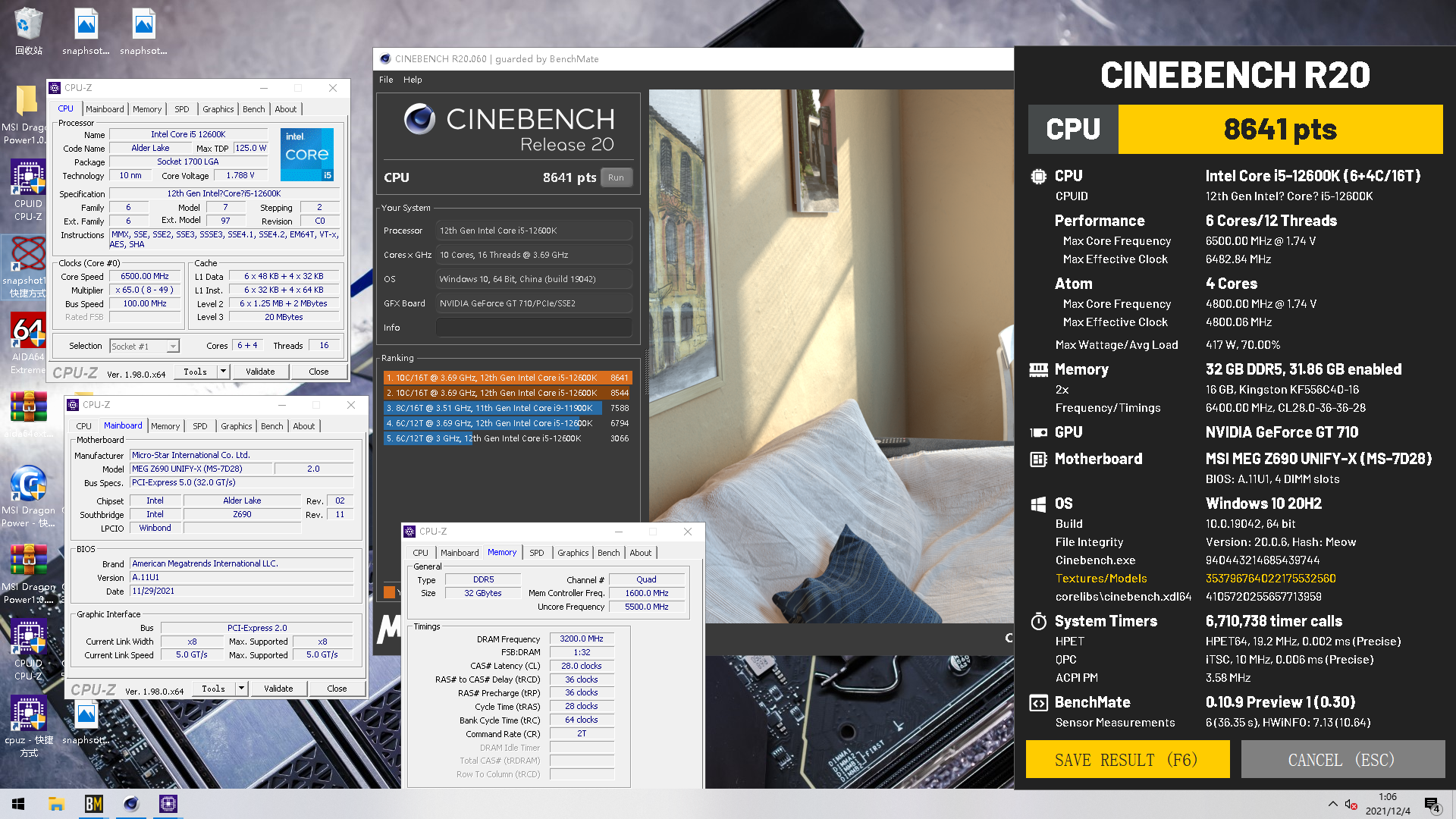This screenshot has width=1456, height=819.
Task: Open snapshot shortcut icon with red logo
Action: pyautogui.click(x=28, y=267)
